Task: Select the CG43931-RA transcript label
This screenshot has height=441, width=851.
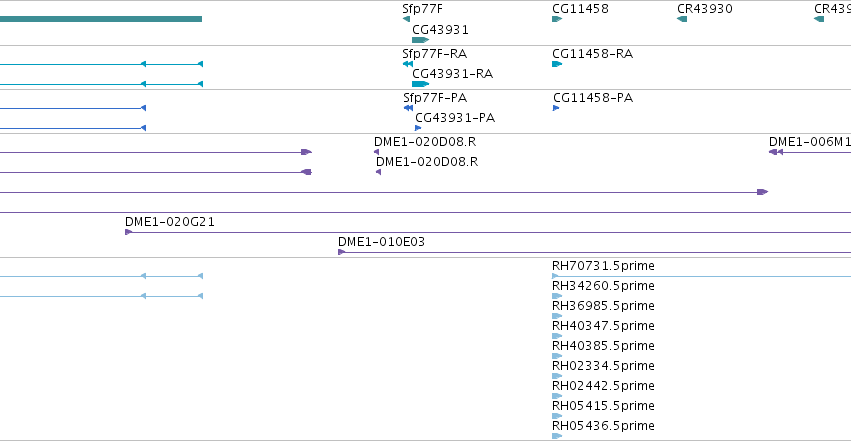Action: 452,73
